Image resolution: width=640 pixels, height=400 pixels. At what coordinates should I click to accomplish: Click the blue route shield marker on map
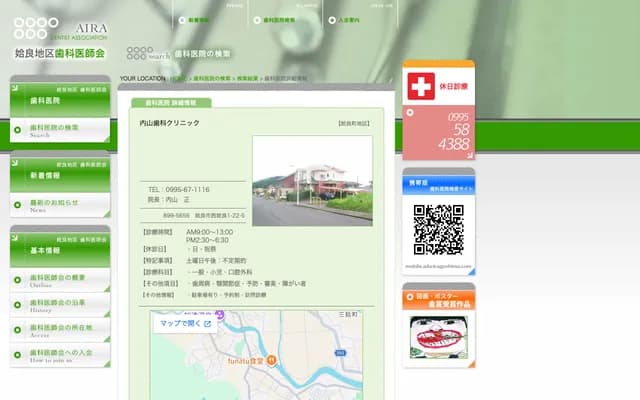(x=340, y=353)
